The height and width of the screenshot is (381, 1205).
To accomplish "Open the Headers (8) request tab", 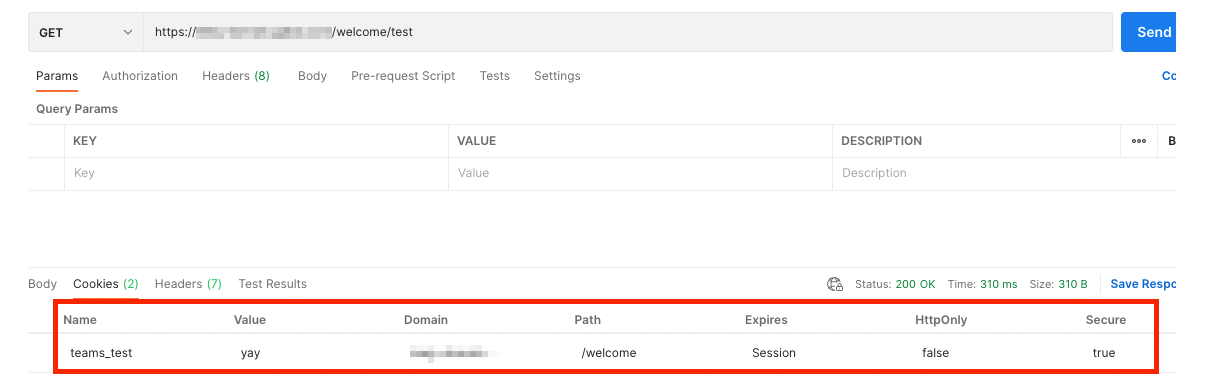I will pyautogui.click(x=236, y=76).
